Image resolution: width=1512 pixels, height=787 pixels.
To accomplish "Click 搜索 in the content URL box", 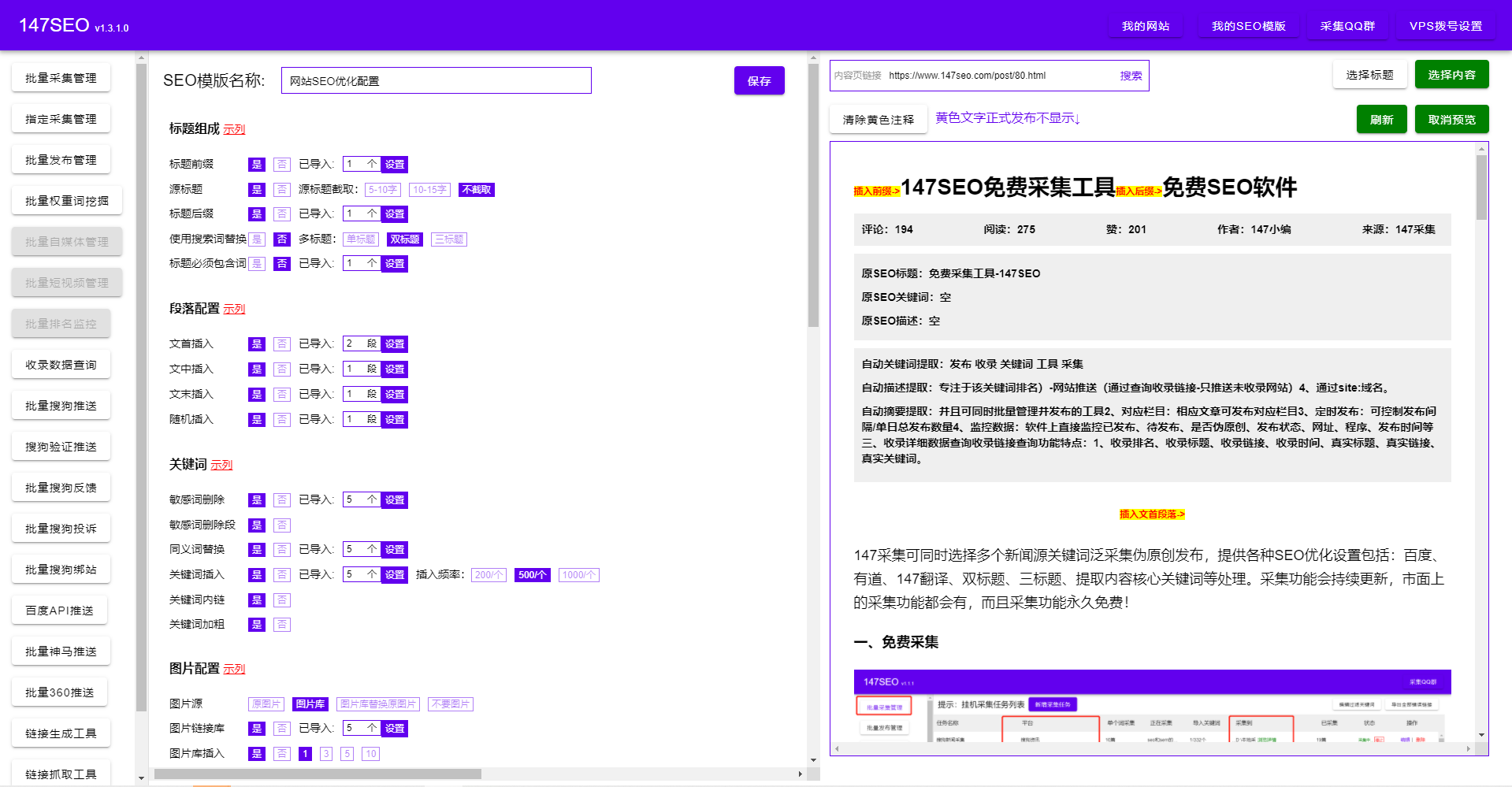I will [x=1131, y=76].
